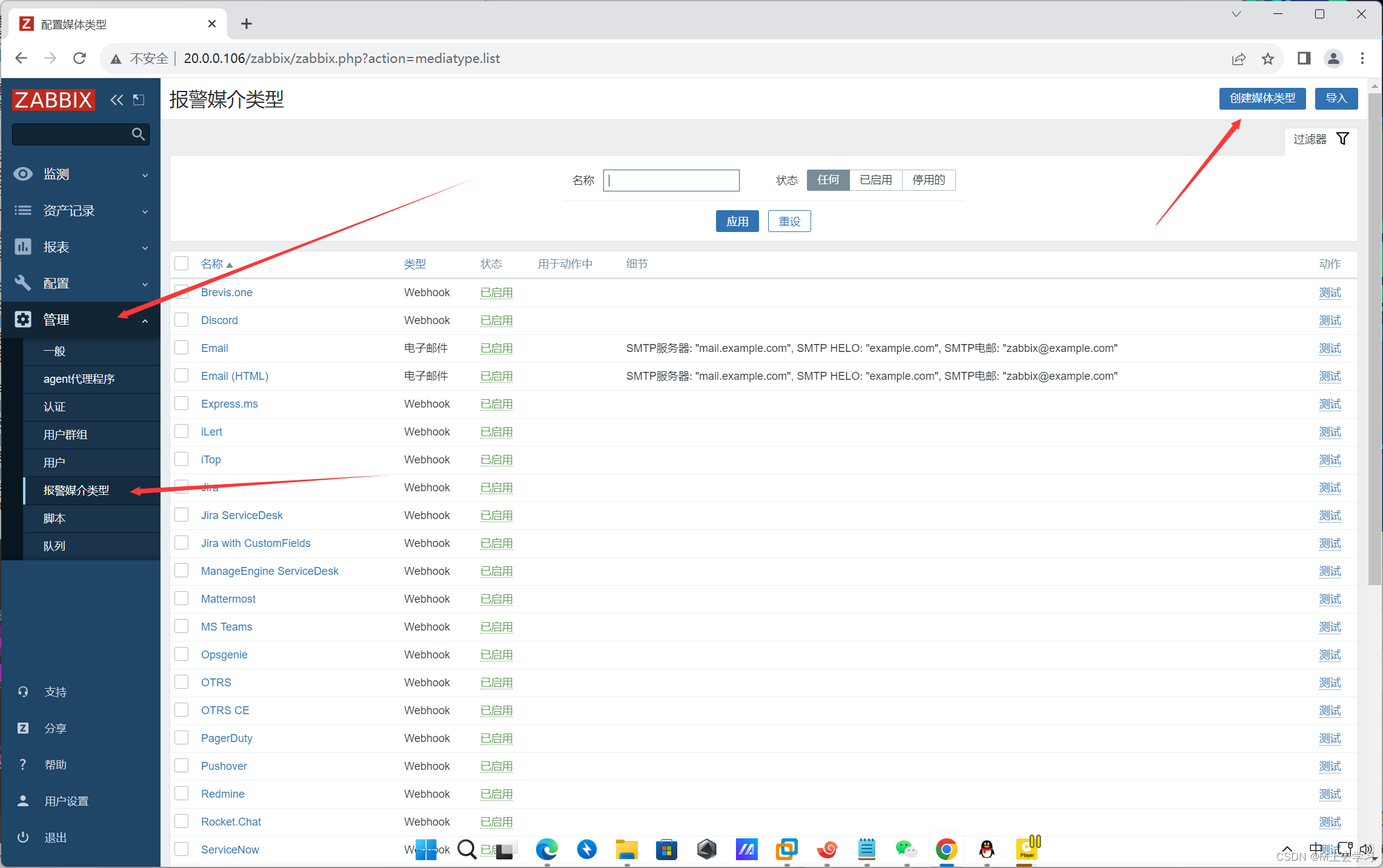Expand the 监测 menu chevron
Image resolution: width=1383 pixels, height=868 pixels.
145,176
